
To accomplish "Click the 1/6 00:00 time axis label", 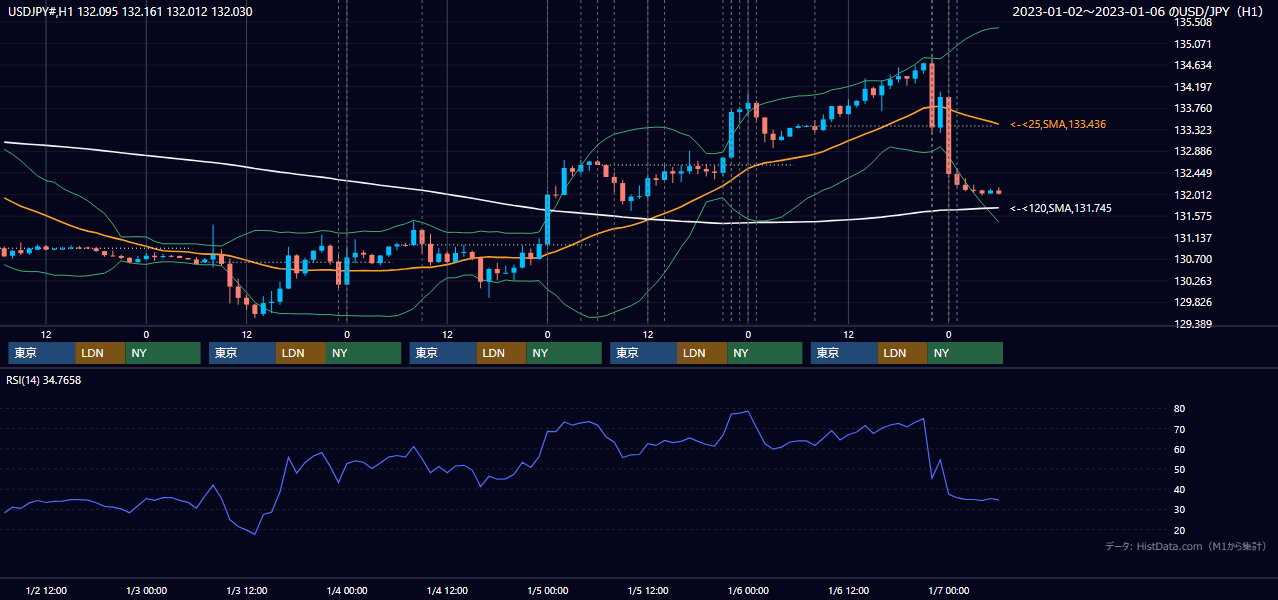I will click(x=748, y=591).
